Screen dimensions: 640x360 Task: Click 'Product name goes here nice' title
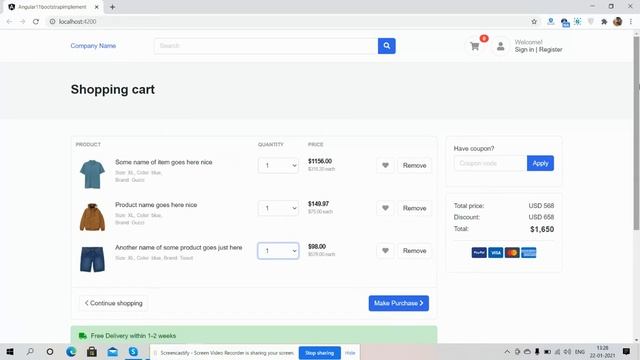(156, 205)
